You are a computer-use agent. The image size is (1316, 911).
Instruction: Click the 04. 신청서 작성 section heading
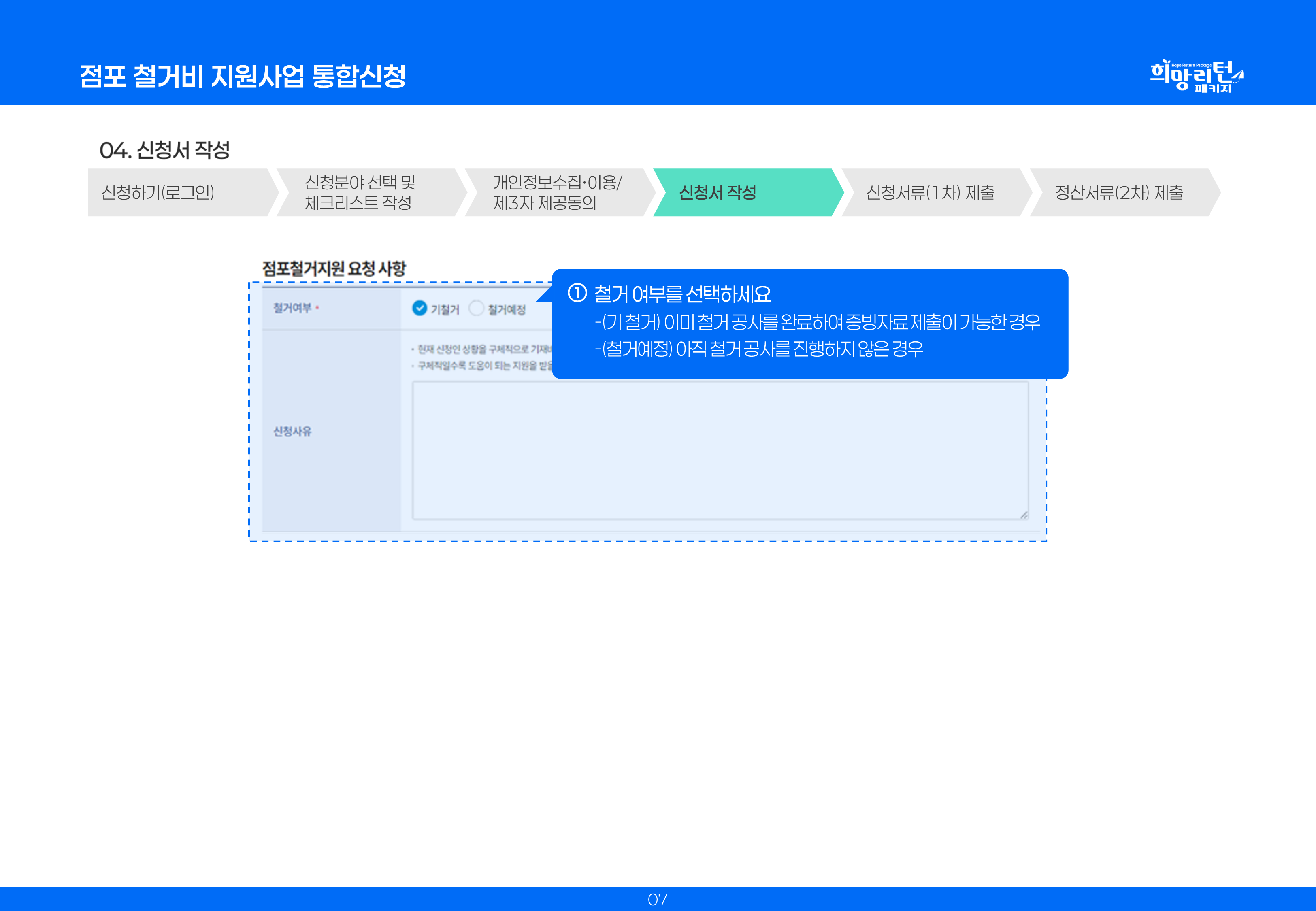point(164,150)
